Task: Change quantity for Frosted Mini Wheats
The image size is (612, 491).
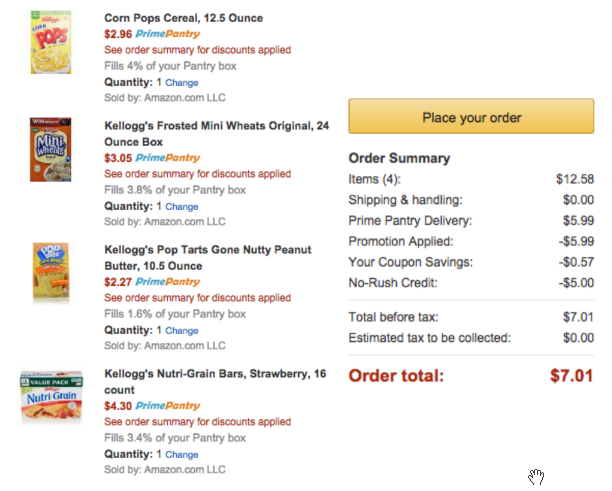Action: 181,206
